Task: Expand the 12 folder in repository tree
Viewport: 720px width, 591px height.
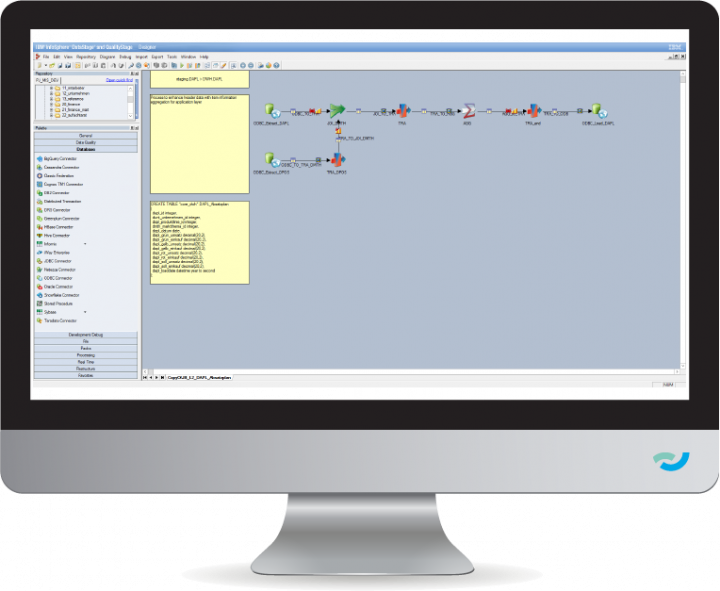Action: [51, 93]
